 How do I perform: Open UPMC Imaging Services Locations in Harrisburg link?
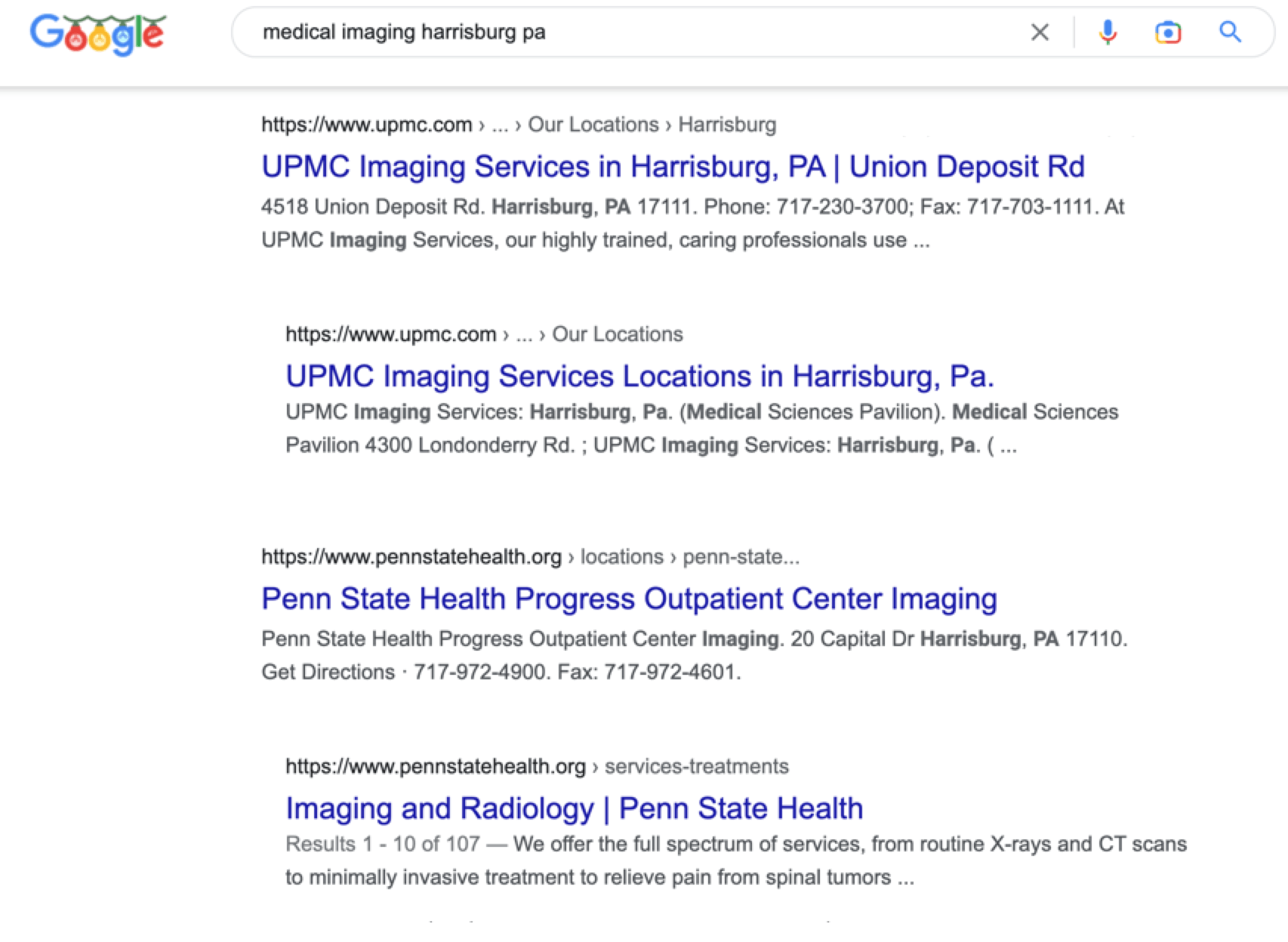click(x=640, y=376)
